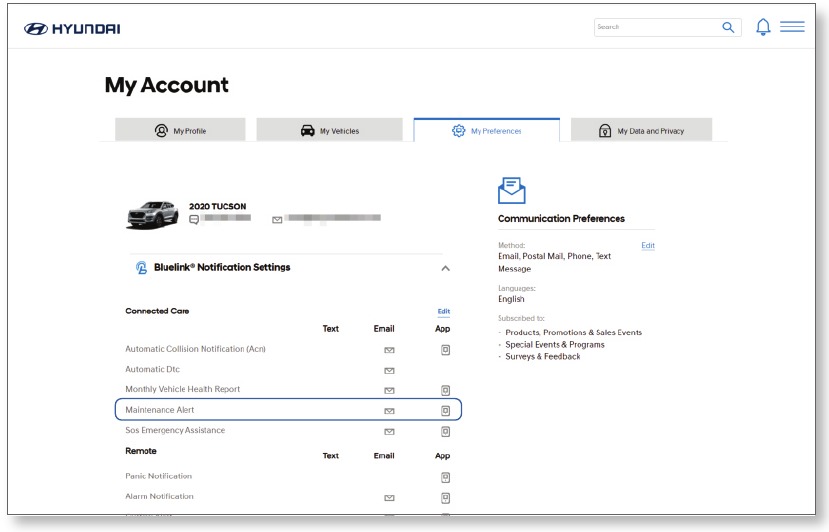Click the Email icon for Alarm Notification
Screen dimensions: 829x532
(x=389, y=498)
